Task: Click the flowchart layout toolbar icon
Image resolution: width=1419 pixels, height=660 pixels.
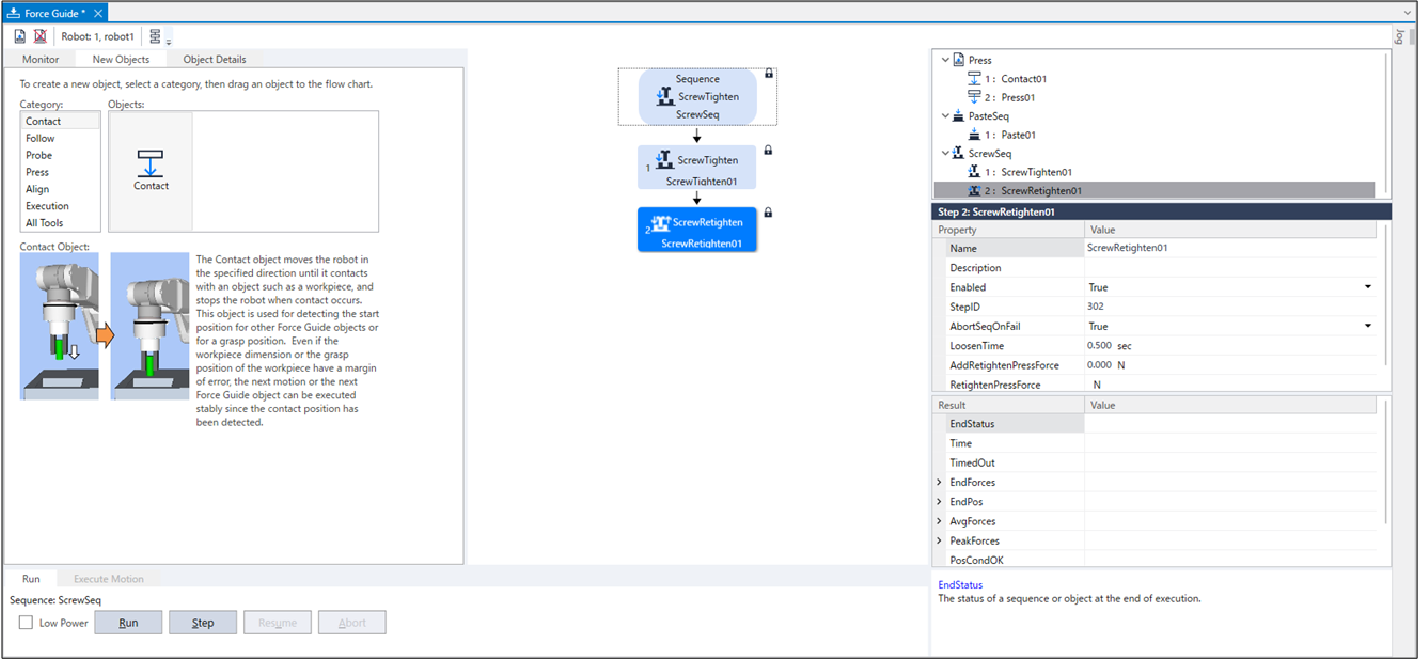Action: (x=155, y=36)
